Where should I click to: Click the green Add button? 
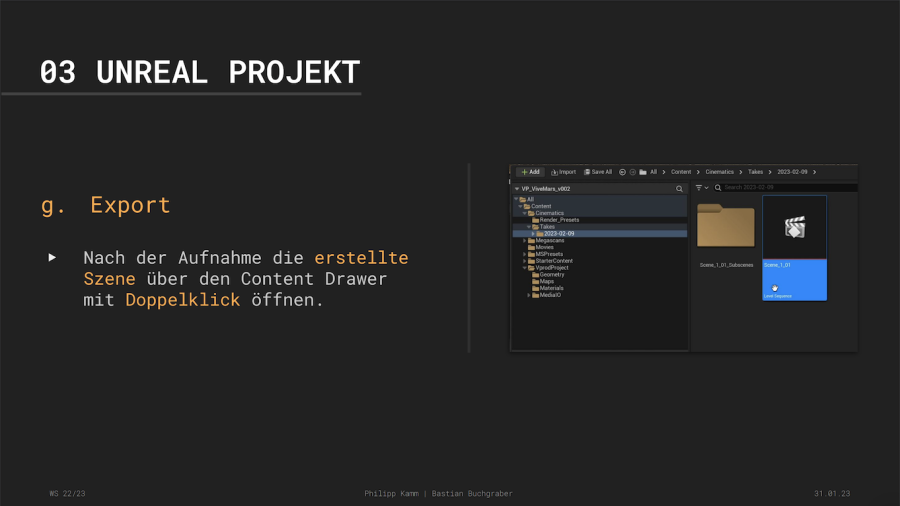click(529, 172)
